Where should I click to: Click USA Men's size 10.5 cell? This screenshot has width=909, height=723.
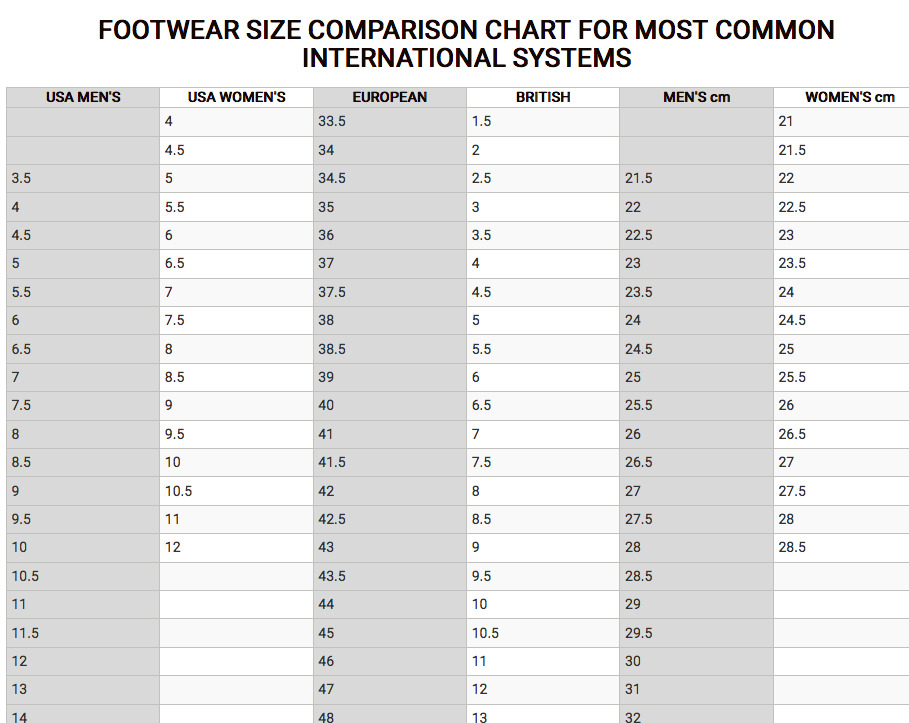tap(25, 576)
